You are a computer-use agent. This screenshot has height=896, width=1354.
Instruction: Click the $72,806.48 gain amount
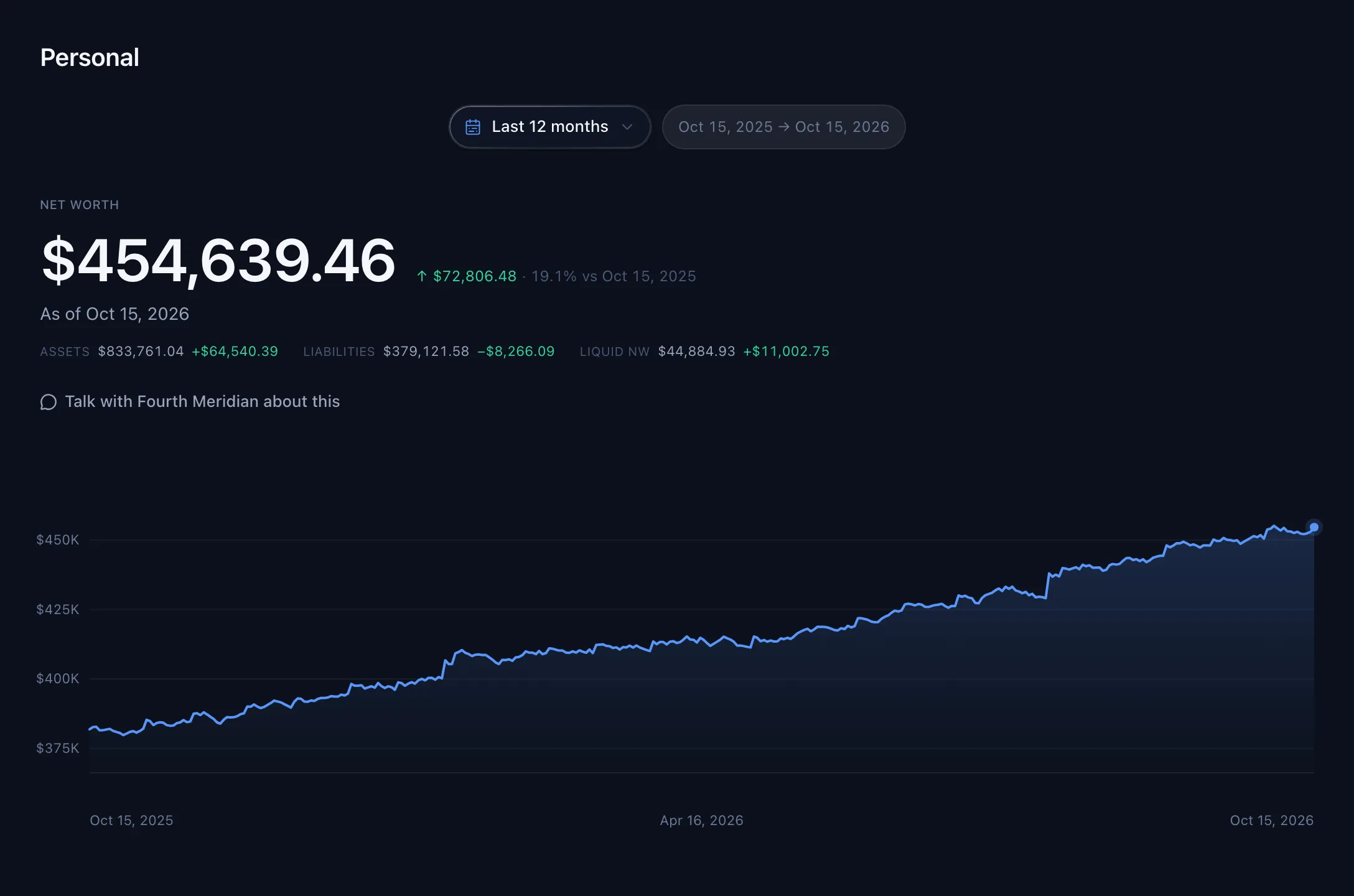pyautogui.click(x=475, y=276)
